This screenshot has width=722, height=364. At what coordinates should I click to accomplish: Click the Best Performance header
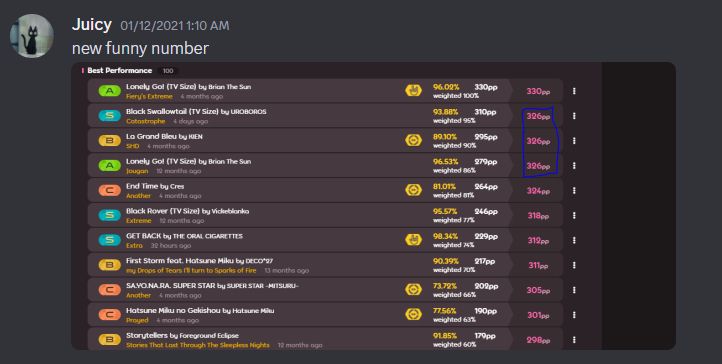click(x=119, y=70)
